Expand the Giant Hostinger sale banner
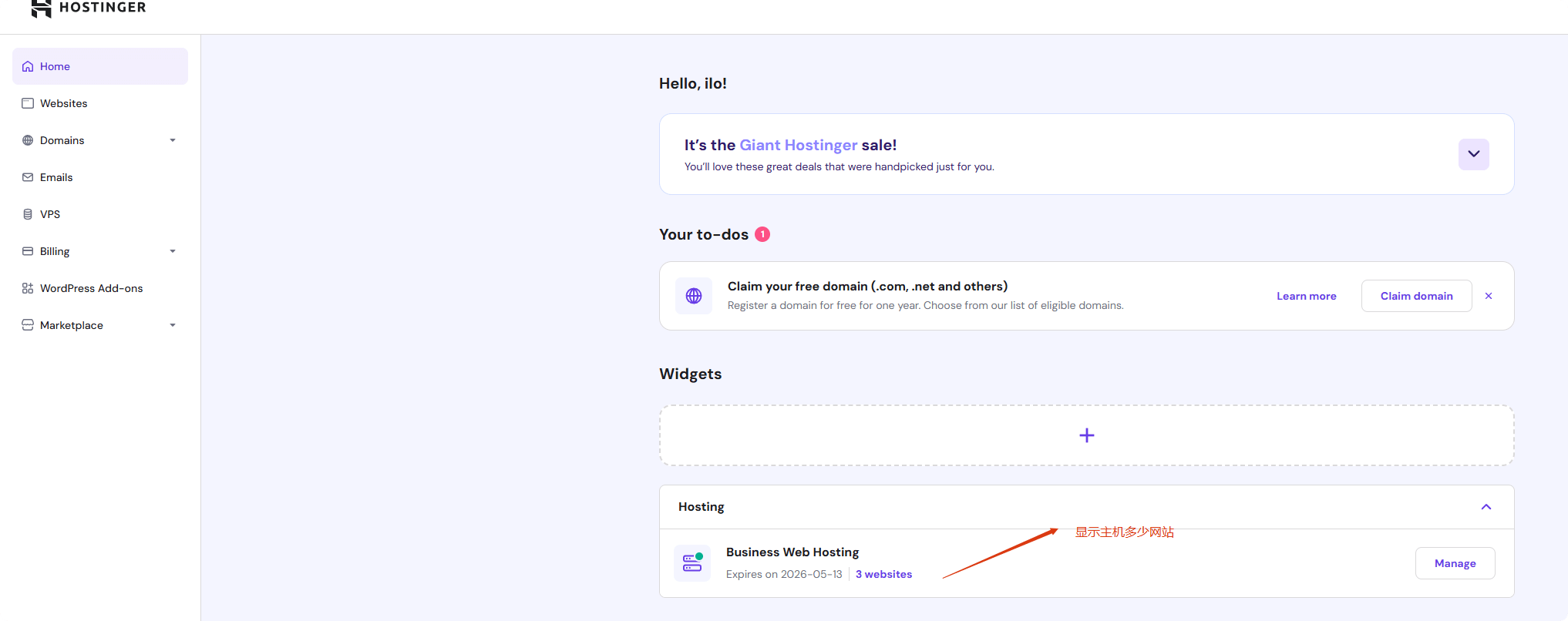 1473,154
